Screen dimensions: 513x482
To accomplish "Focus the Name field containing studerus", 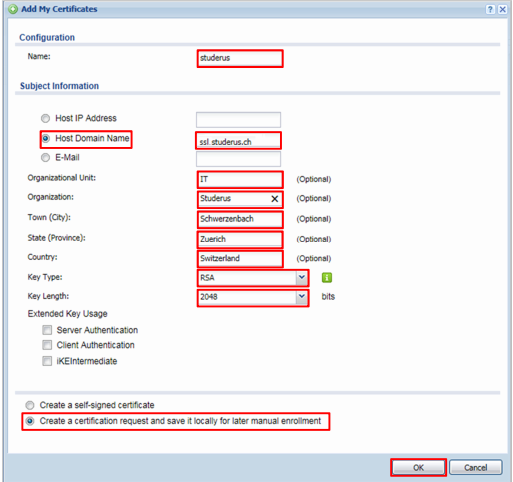I will click(x=240, y=58).
